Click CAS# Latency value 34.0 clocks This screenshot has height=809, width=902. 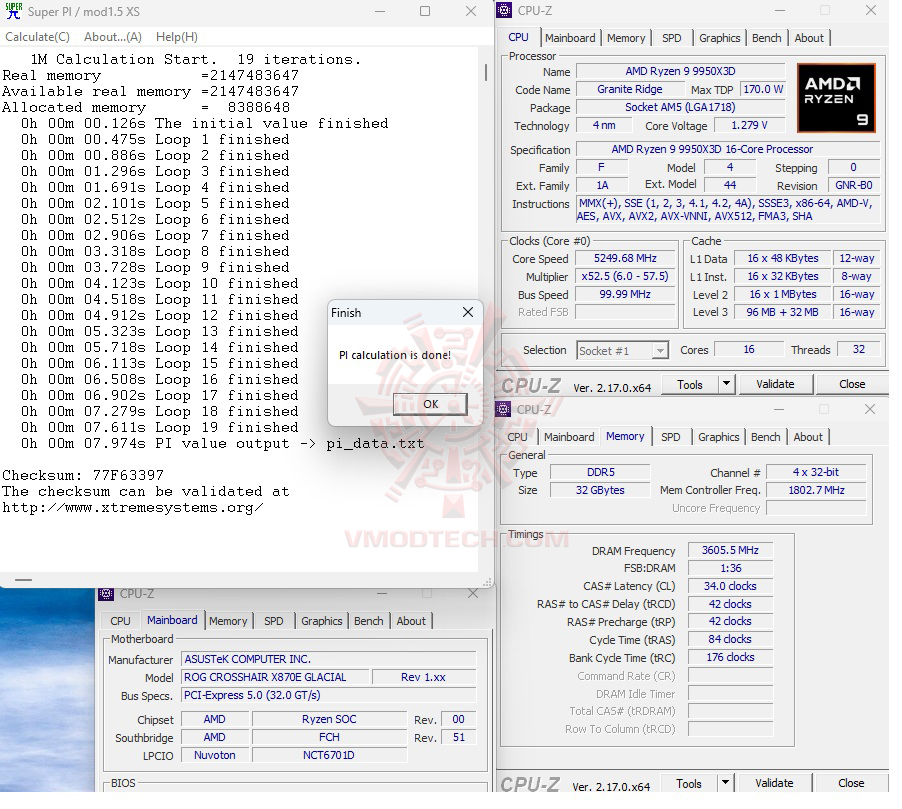coord(730,586)
